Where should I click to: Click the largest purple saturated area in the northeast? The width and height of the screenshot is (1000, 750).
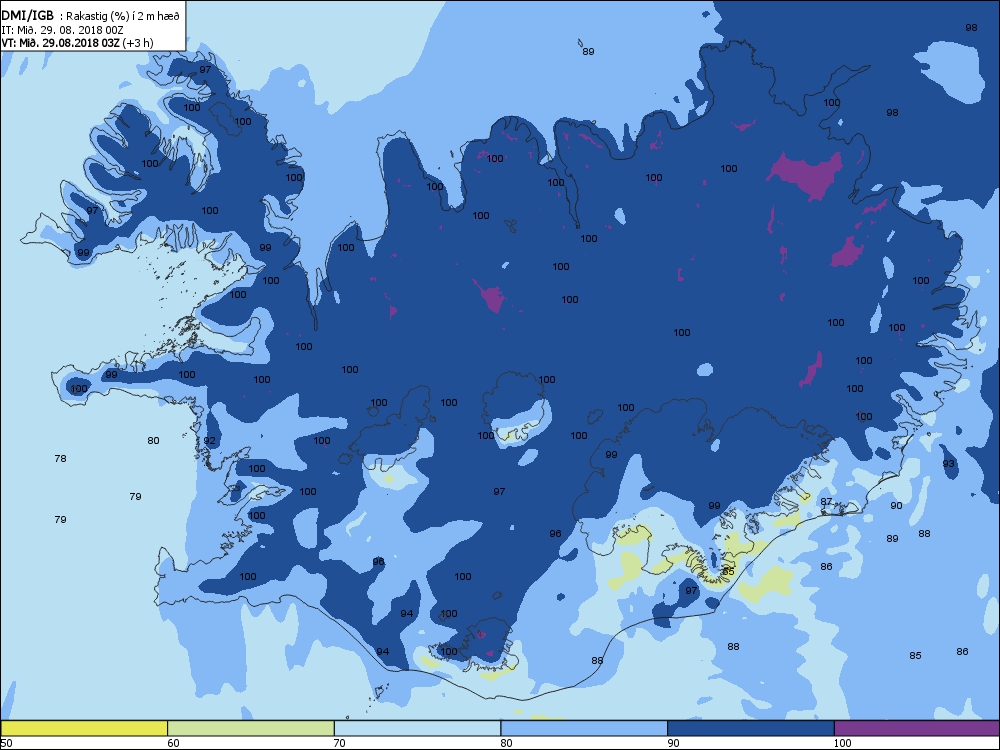(807, 175)
